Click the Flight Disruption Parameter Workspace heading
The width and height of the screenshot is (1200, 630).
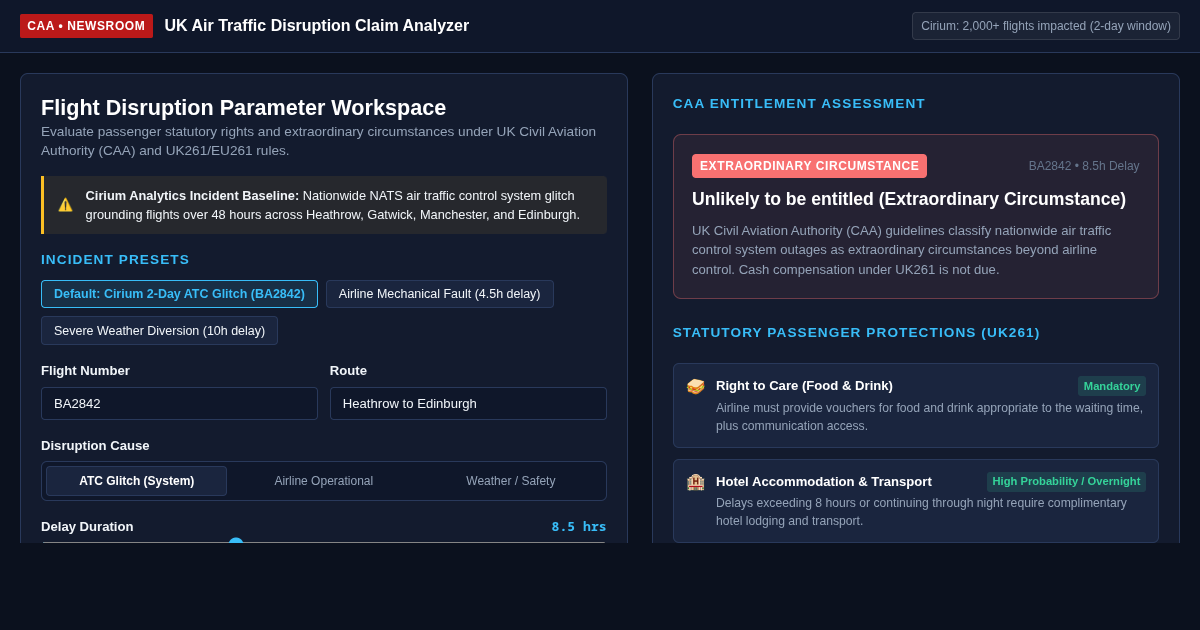tap(244, 108)
